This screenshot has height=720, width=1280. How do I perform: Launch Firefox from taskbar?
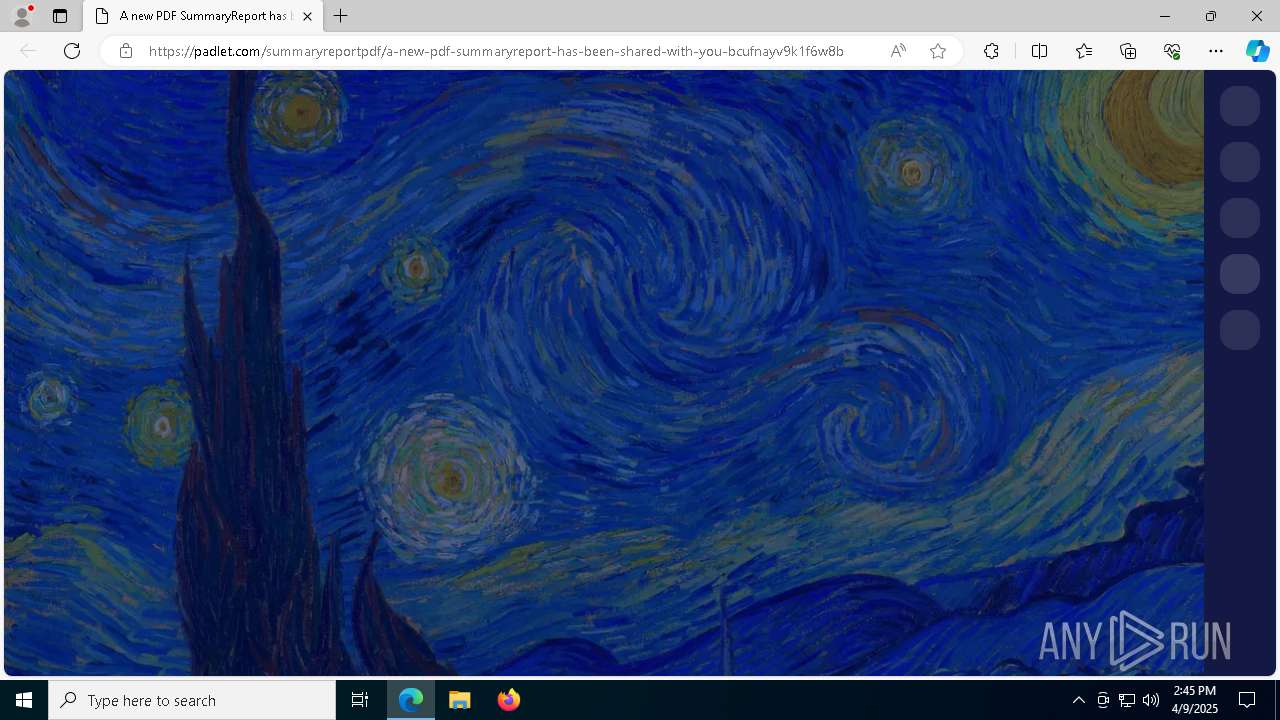pyautogui.click(x=508, y=700)
